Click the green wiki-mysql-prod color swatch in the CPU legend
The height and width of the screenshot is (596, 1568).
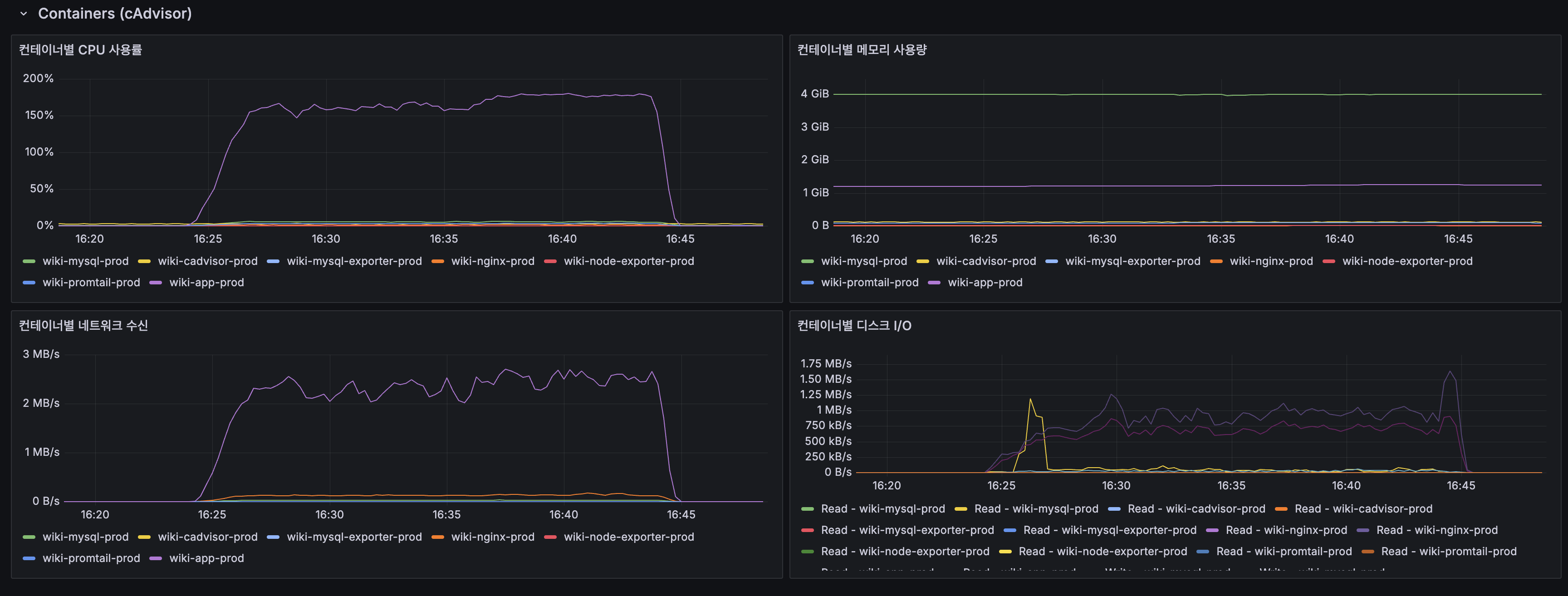29,261
